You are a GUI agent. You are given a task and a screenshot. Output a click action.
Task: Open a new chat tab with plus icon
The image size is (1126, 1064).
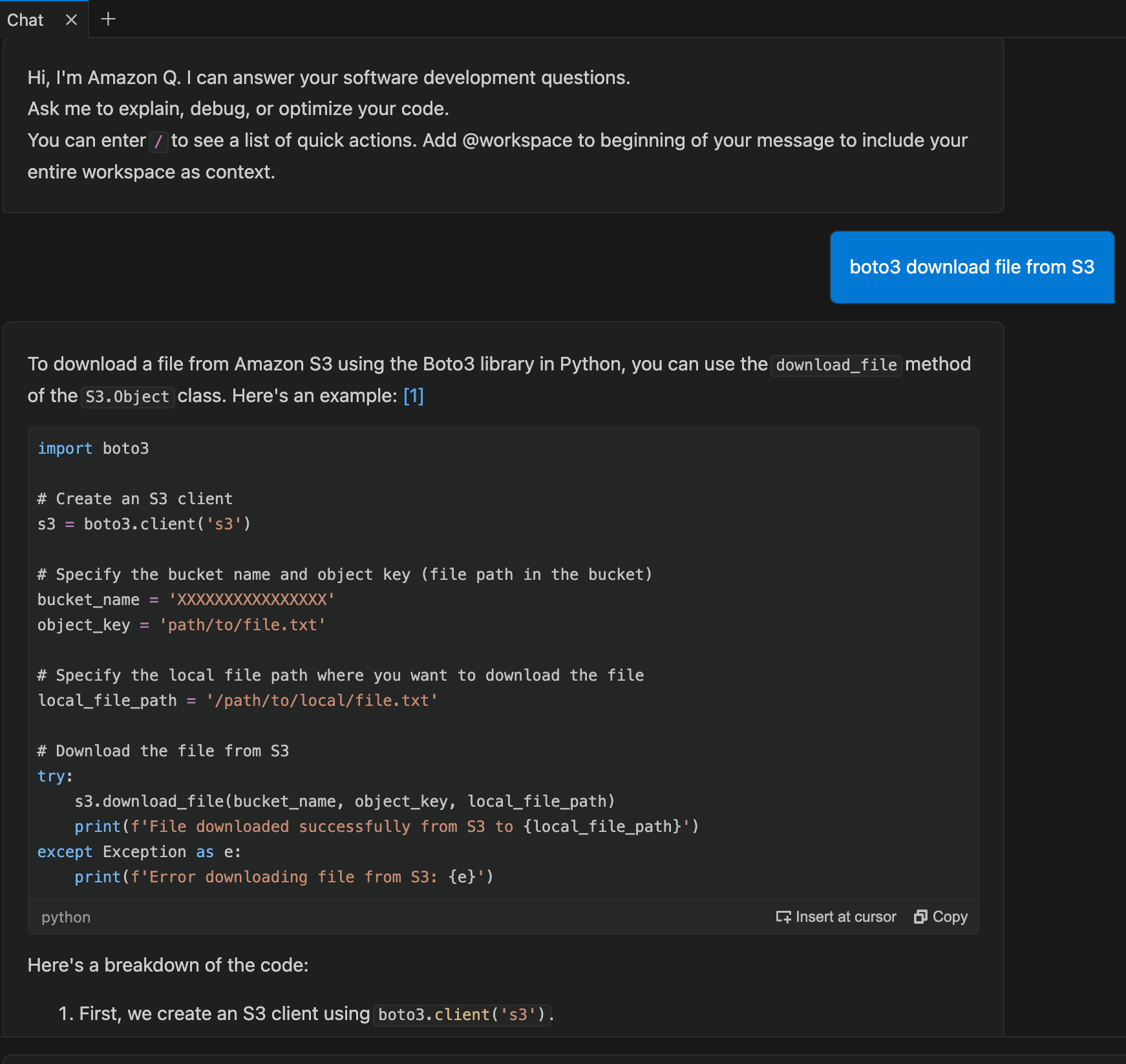[x=109, y=19]
